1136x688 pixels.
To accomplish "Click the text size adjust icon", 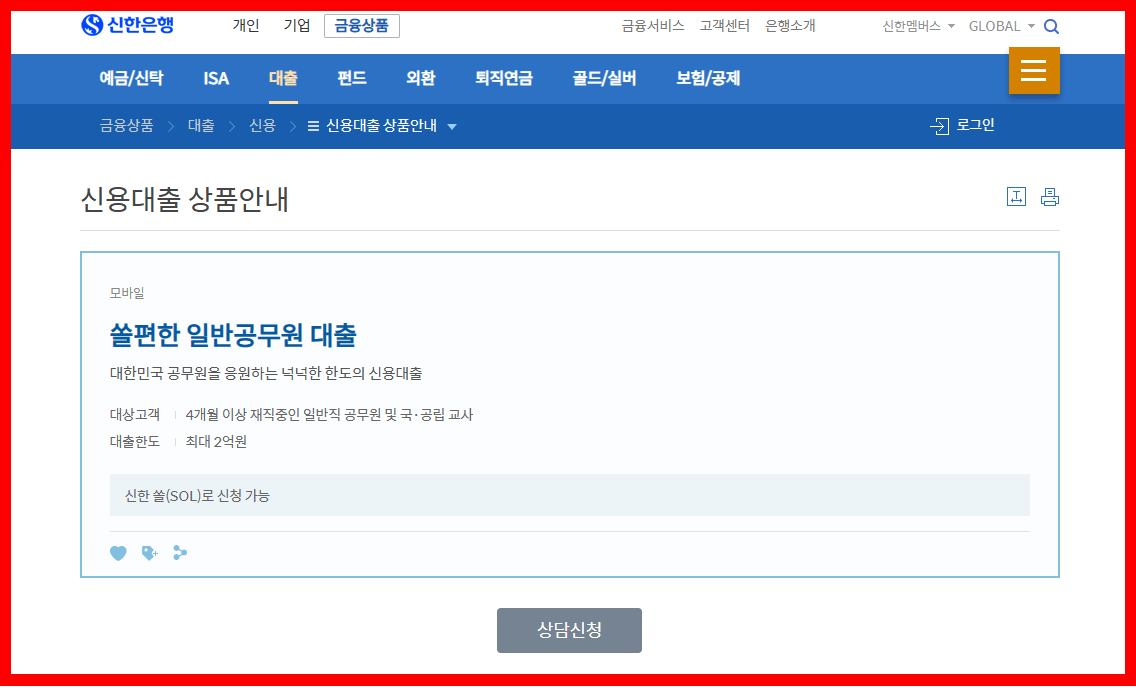I will 1016,196.
